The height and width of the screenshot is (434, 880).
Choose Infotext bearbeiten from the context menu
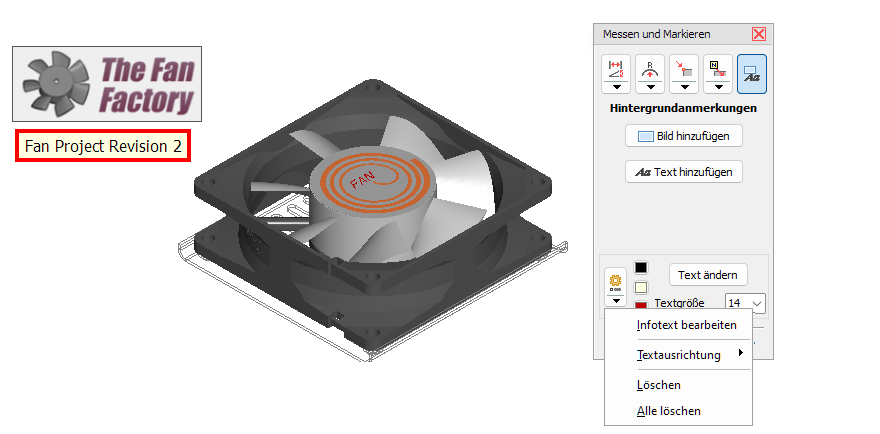coord(686,325)
